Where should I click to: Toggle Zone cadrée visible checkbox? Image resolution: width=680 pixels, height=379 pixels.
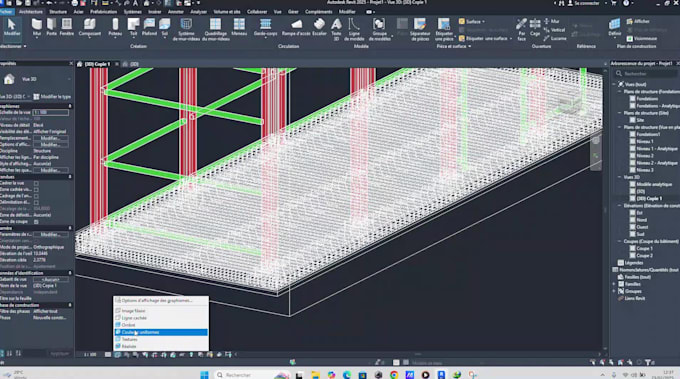click(x=36, y=190)
